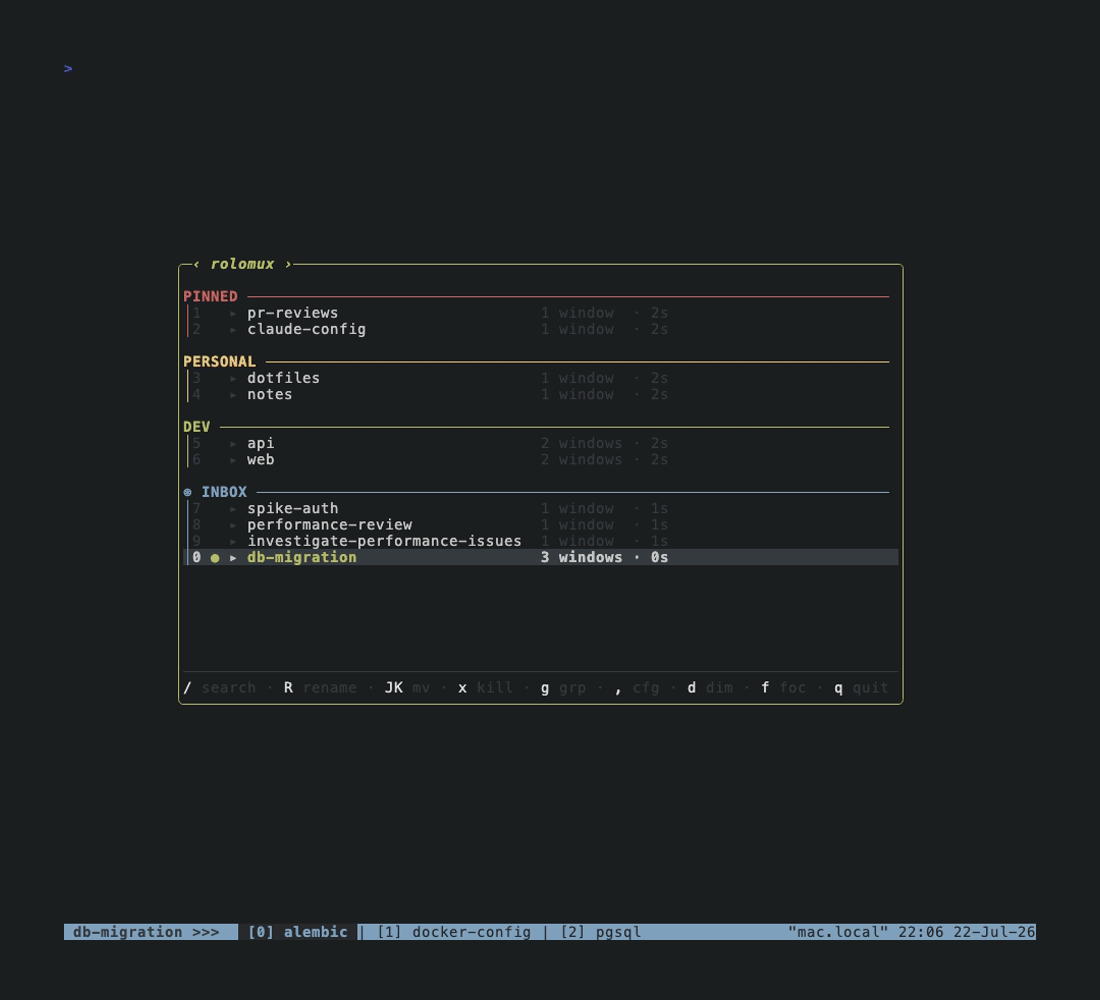This screenshot has width=1100, height=1000.
Task: Click the active dot on db-migration row
Action: 215,558
